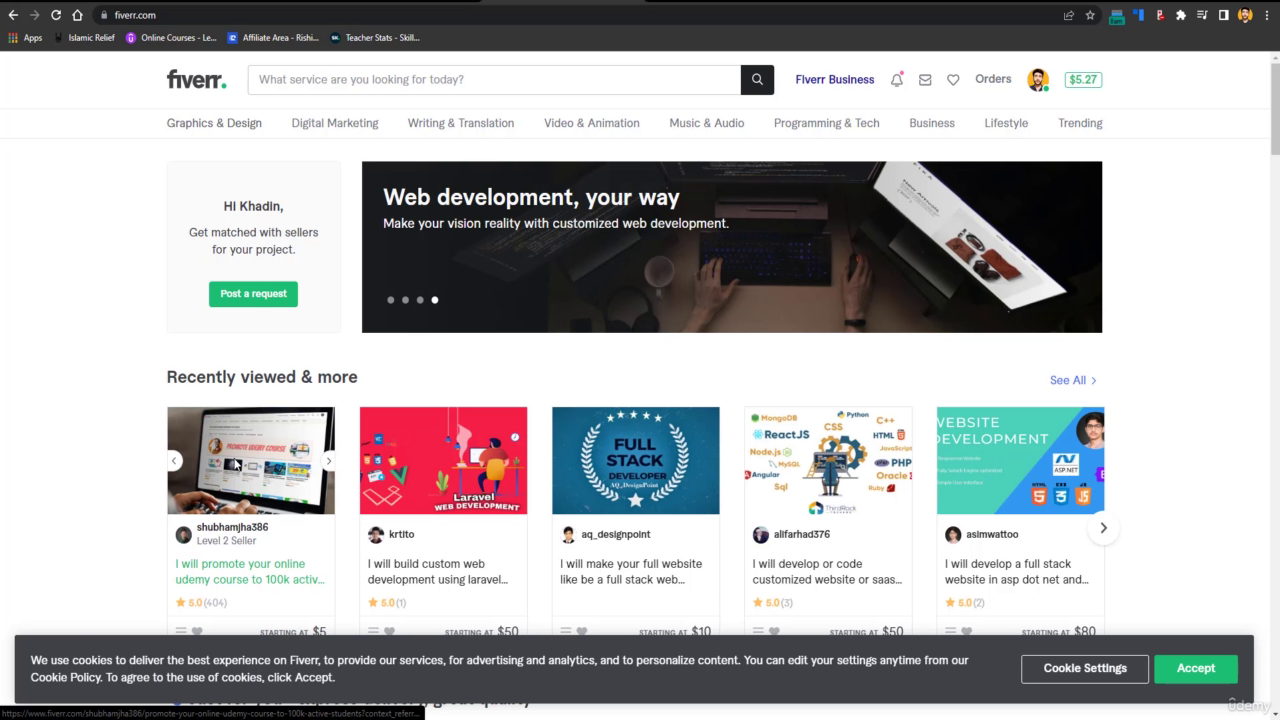
Task: Open messages envelope icon
Action: pos(925,80)
